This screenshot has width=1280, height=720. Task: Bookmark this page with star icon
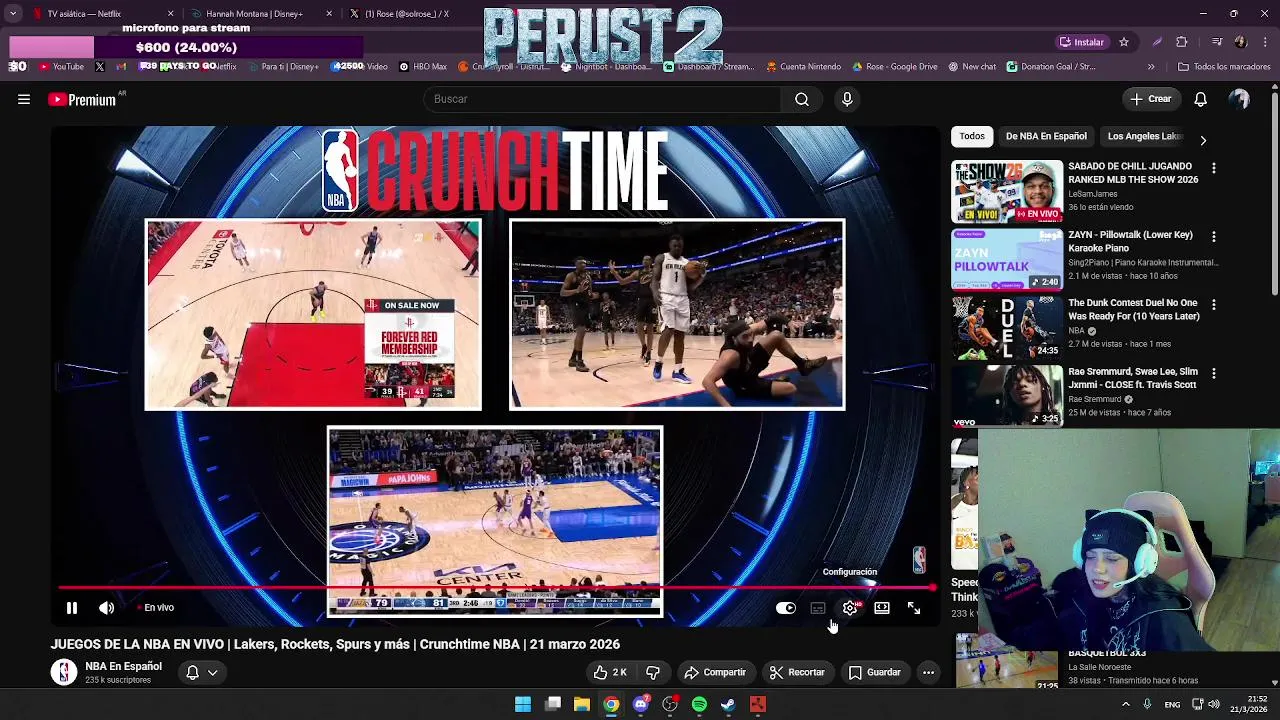[1124, 42]
